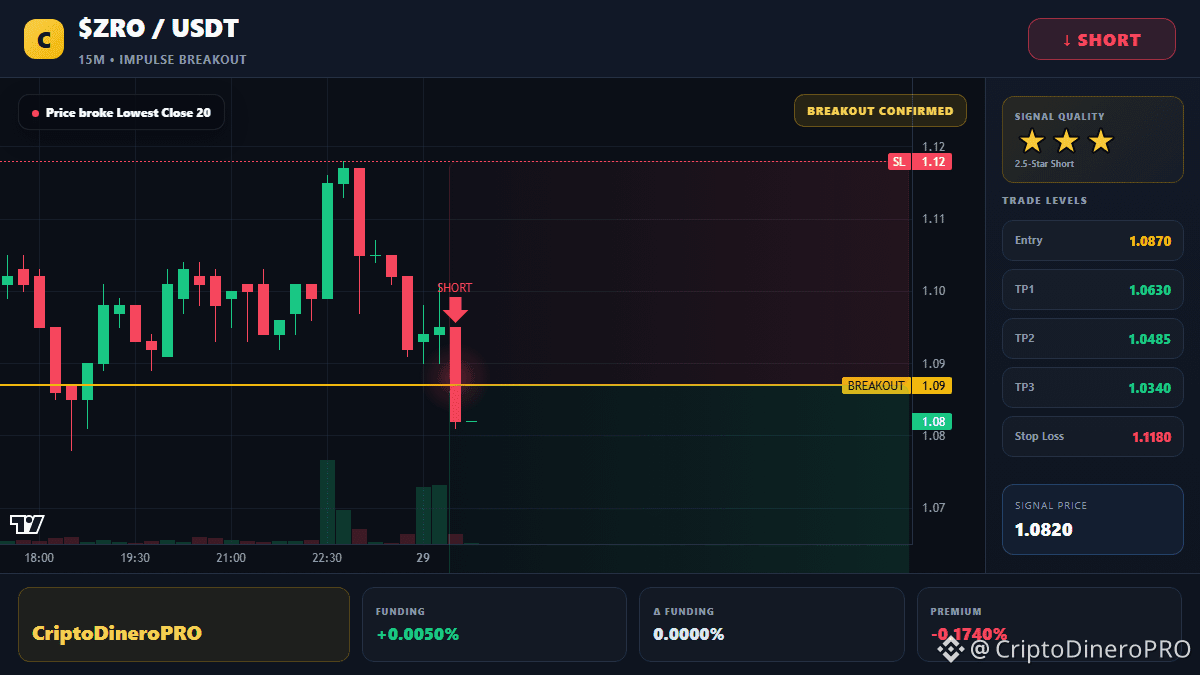Click the SIGNAL QUALITY heading

[1059, 117]
